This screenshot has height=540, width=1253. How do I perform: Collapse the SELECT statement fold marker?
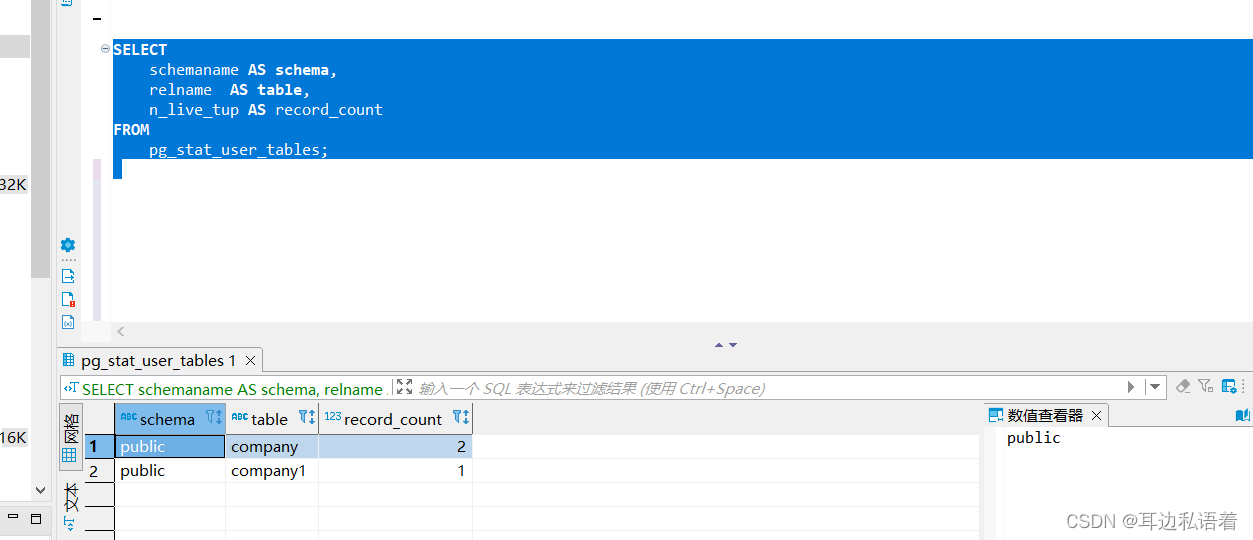pos(105,49)
